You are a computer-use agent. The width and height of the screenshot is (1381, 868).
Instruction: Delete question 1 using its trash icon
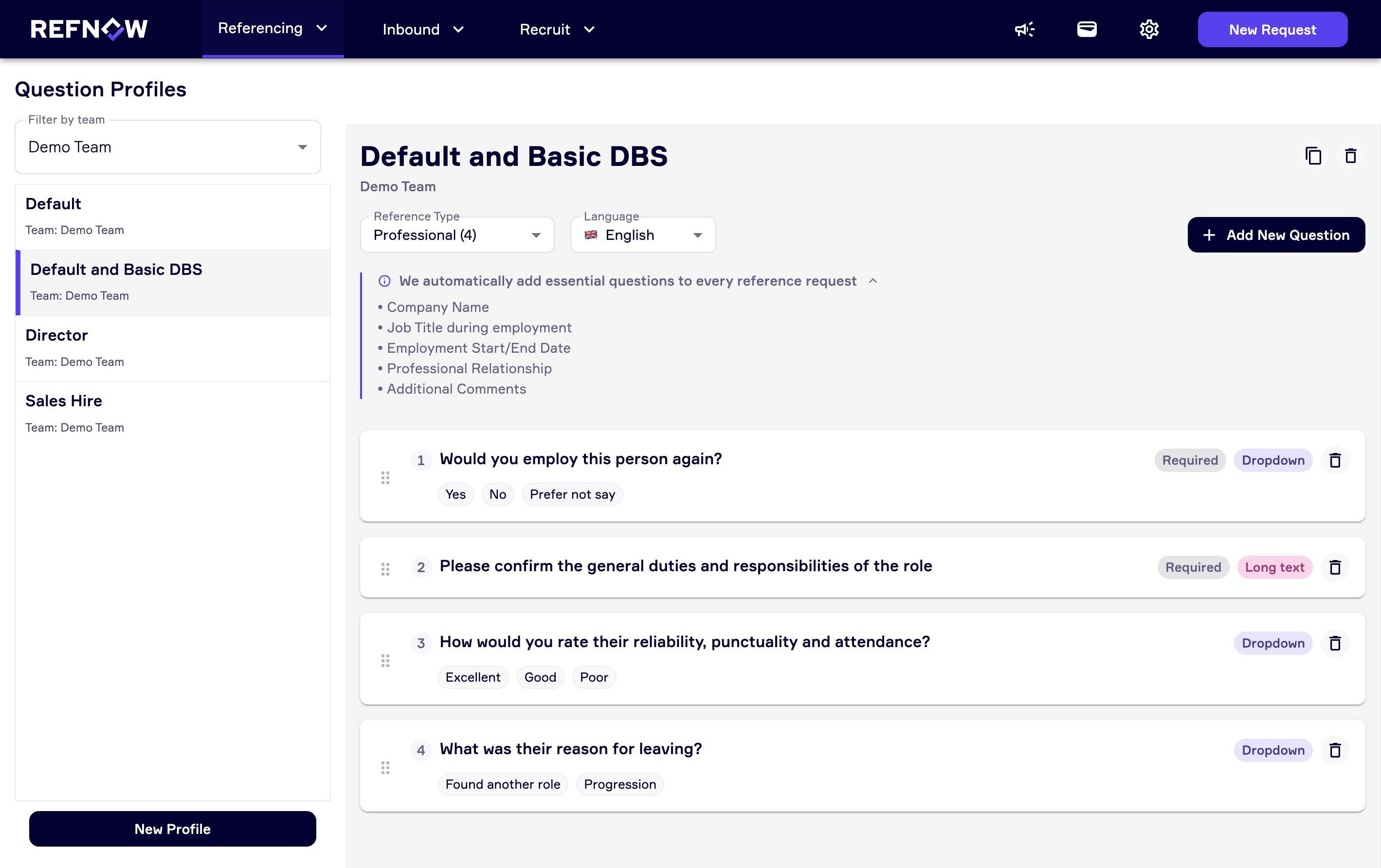(x=1335, y=460)
